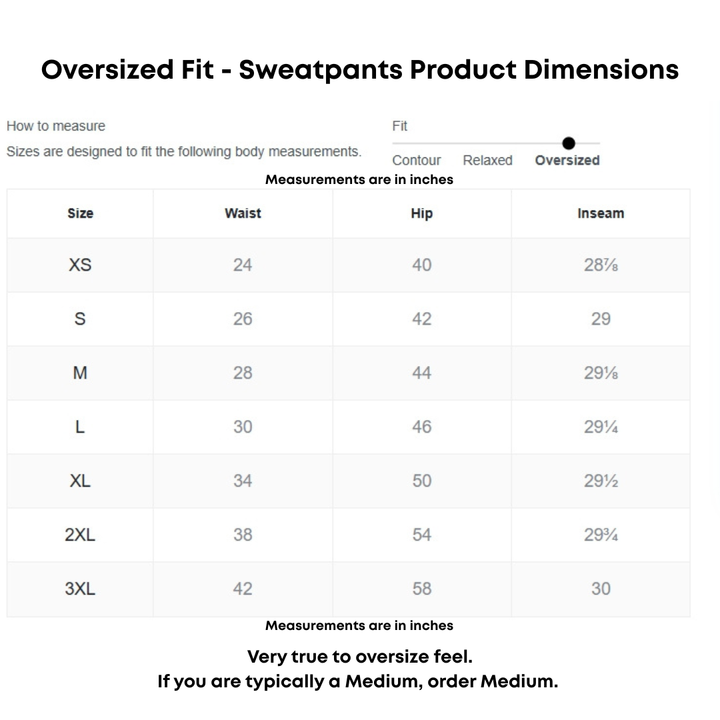The image size is (720, 720).
Task: Click the inseam value 29½
Action: tap(600, 481)
